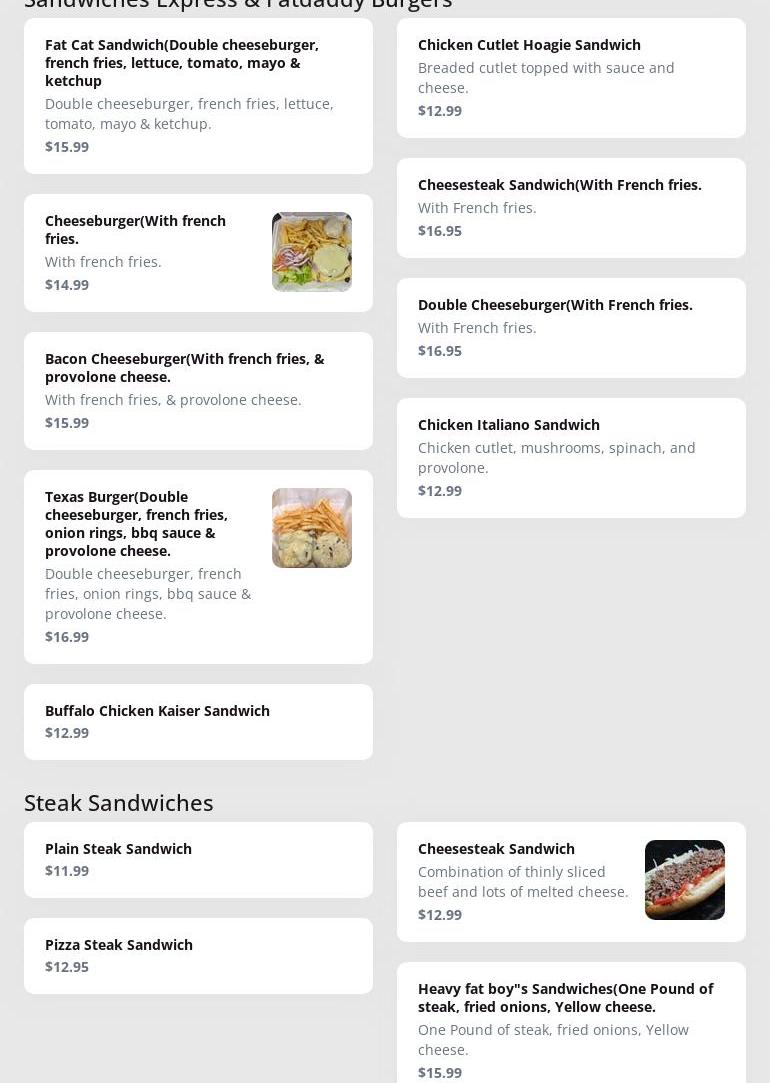Open the Cheesesteak Sandwich hoagie photo
The height and width of the screenshot is (1083, 770).
click(684, 880)
